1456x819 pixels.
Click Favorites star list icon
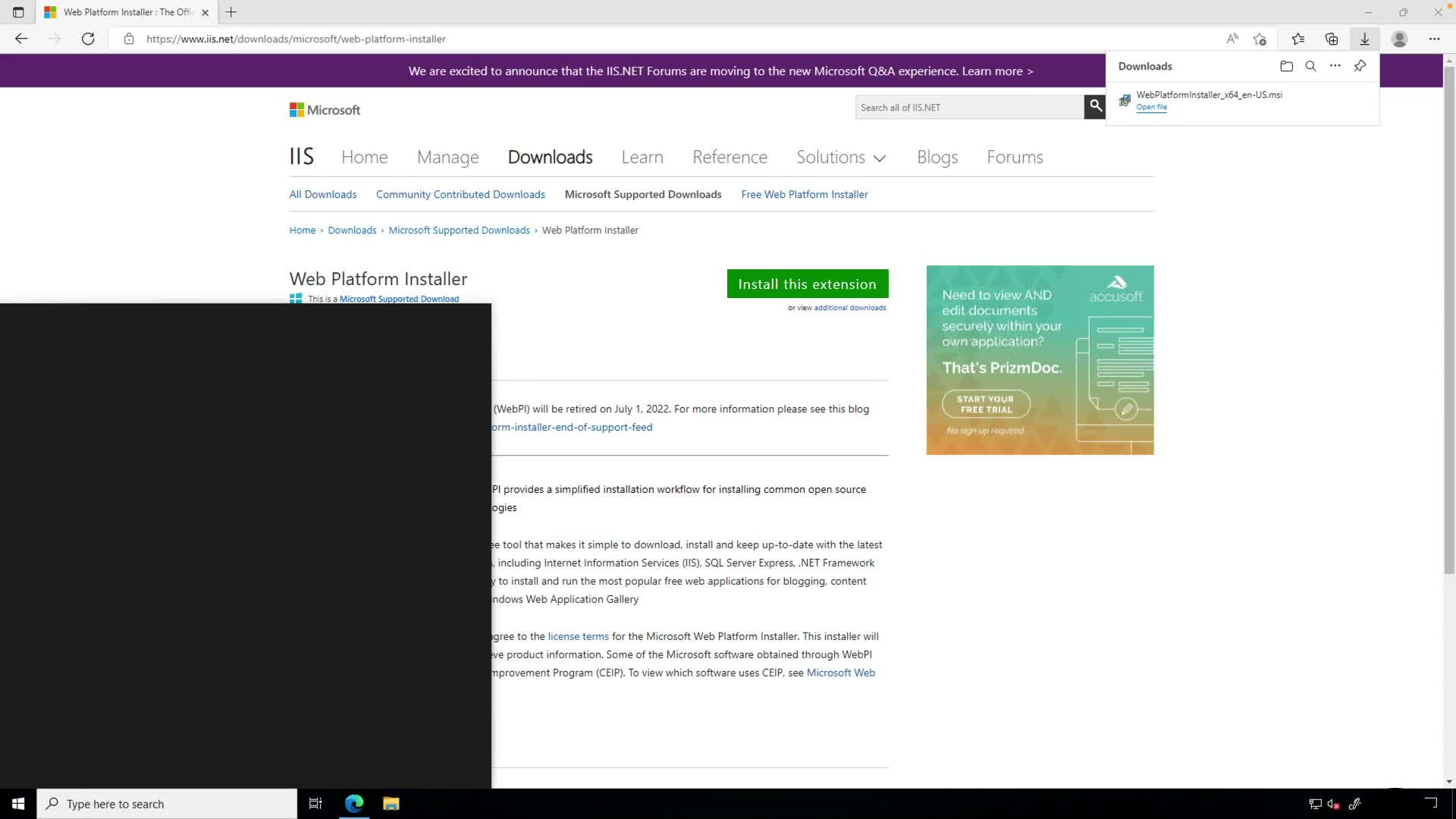pos(1298,39)
